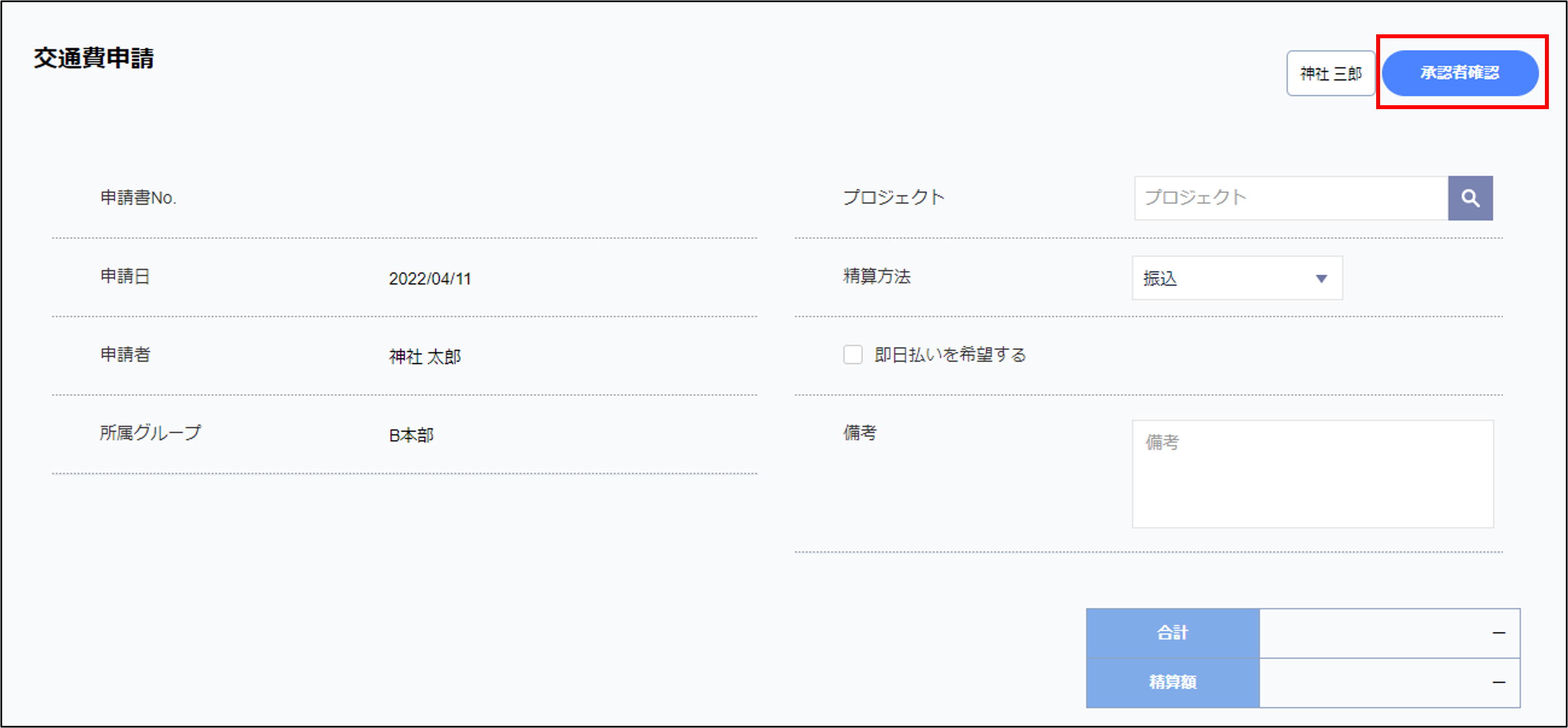
Task: Click the 精算額 value cell showing dash
Action: 1389,682
